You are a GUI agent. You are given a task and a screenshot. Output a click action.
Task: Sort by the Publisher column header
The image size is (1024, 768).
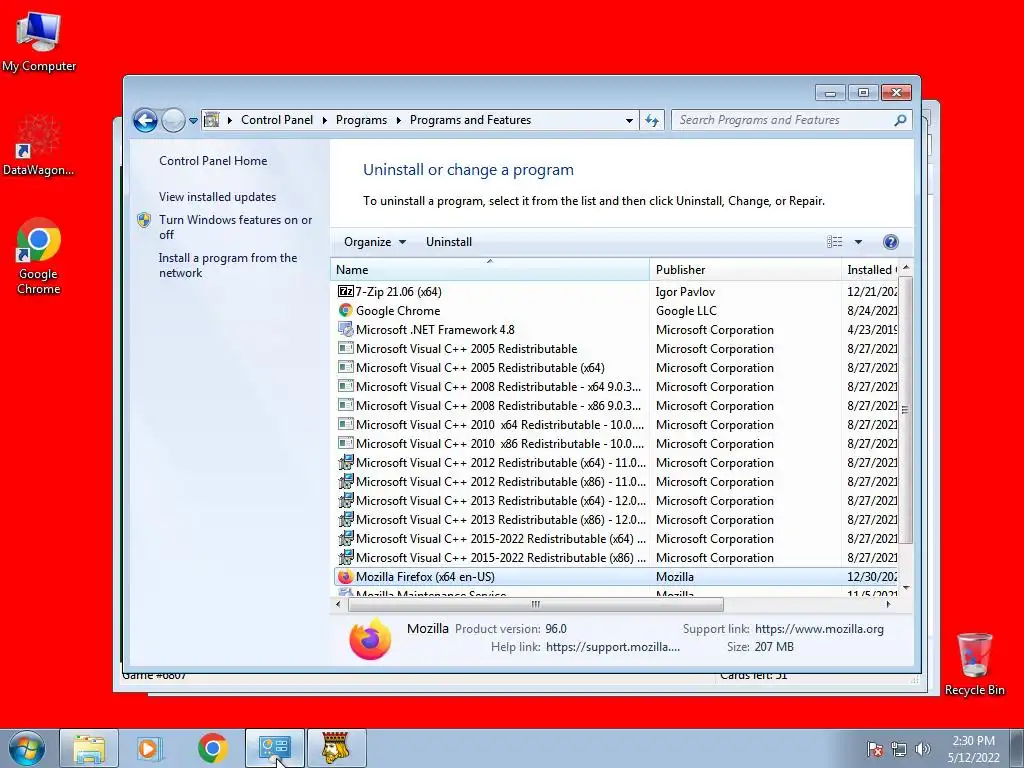(x=745, y=269)
